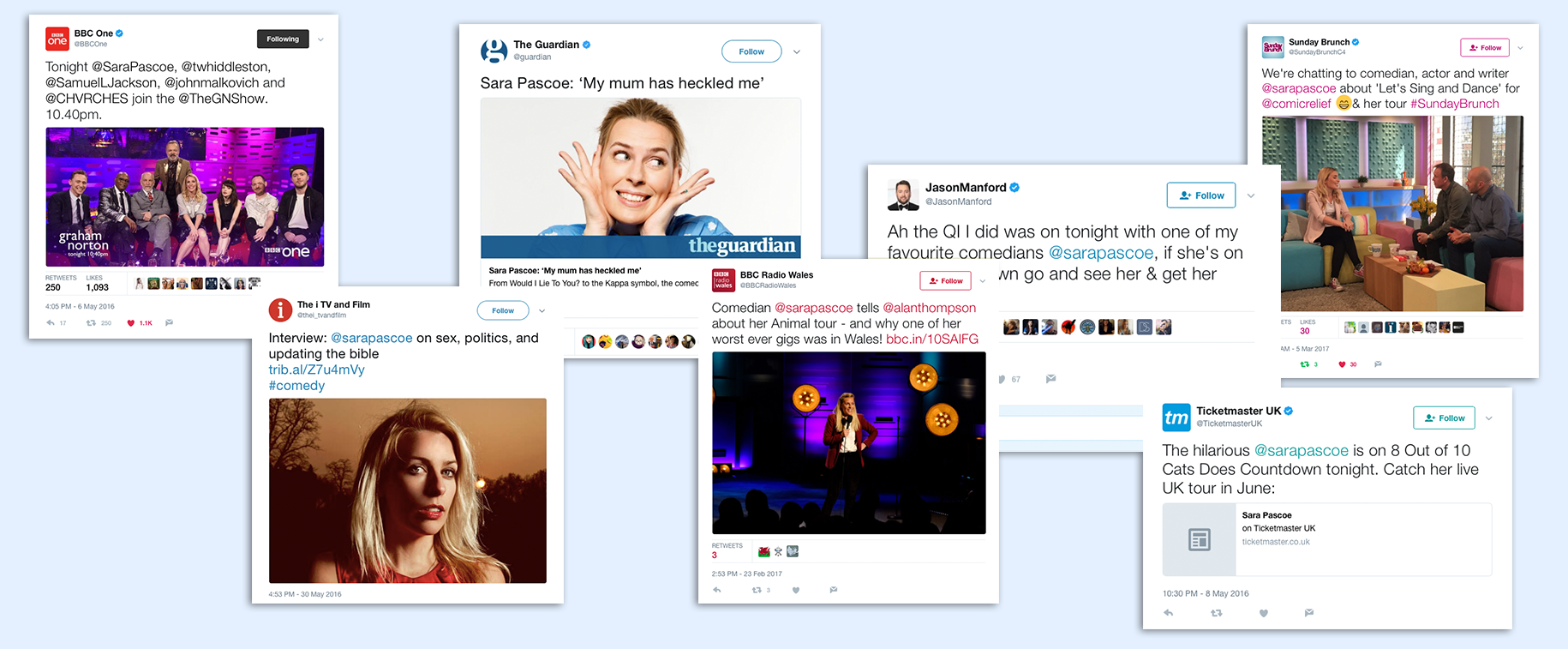Reply to the BBC Radio Wales tweet
1568x649 pixels.
coord(717,590)
